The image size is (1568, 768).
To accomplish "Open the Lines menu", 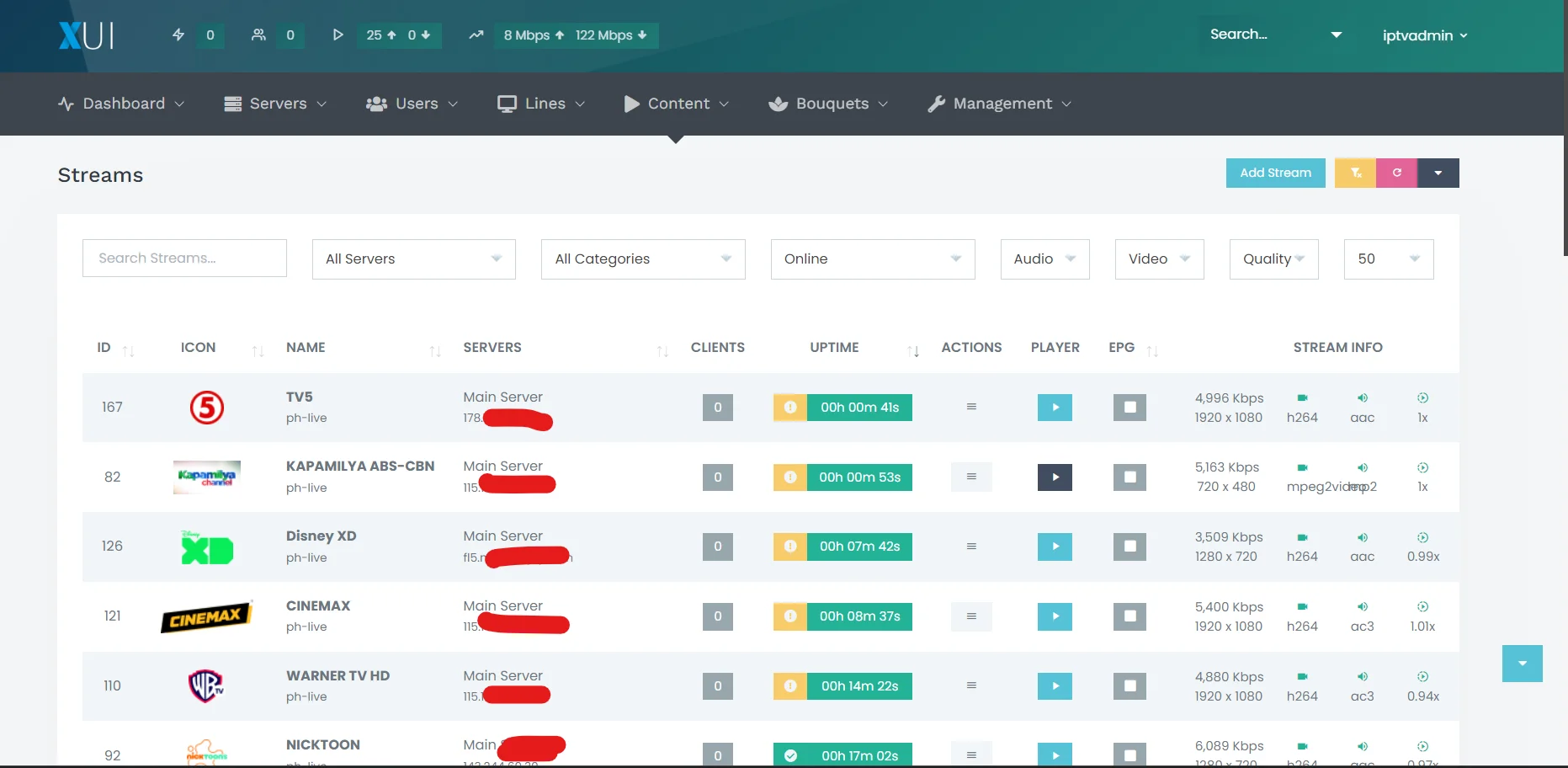I will click(x=541, y=104).
